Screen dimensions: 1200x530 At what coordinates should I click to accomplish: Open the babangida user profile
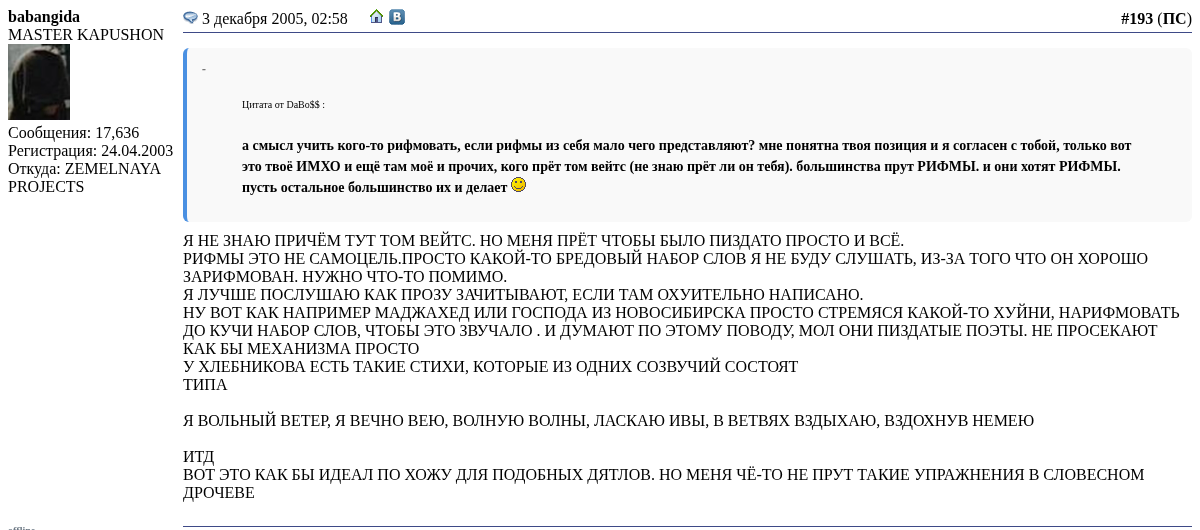click(x=44, y=17)
